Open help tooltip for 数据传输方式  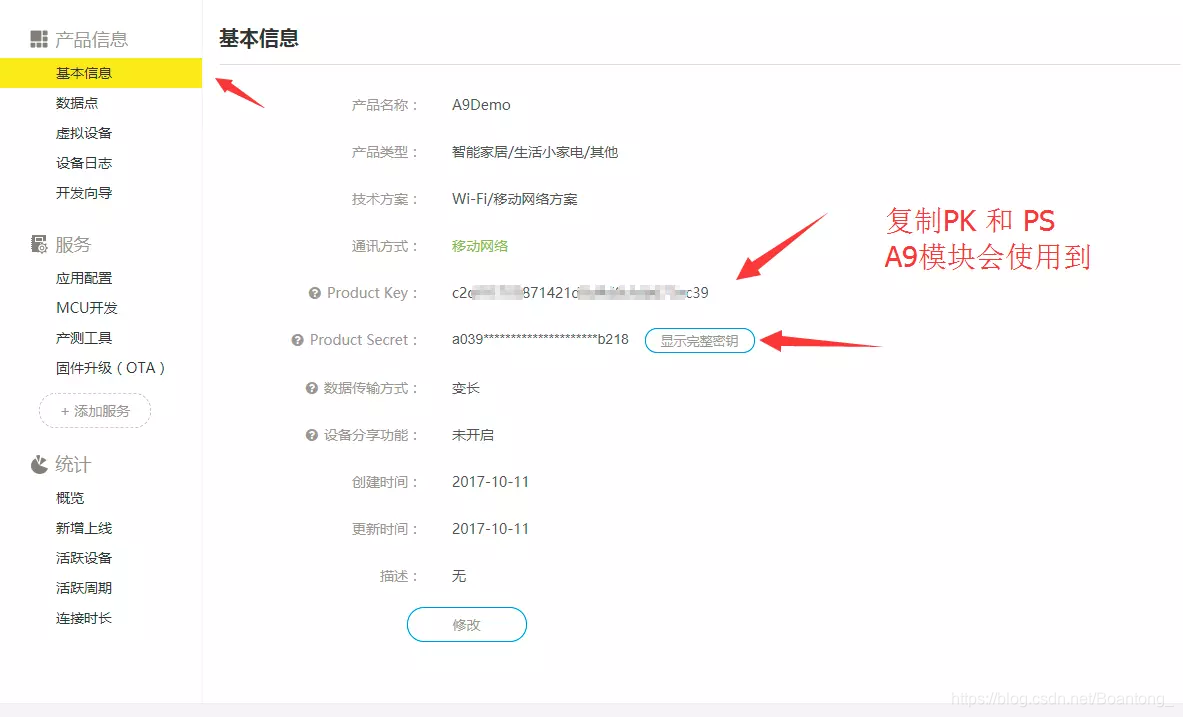[x=311, y=388]
